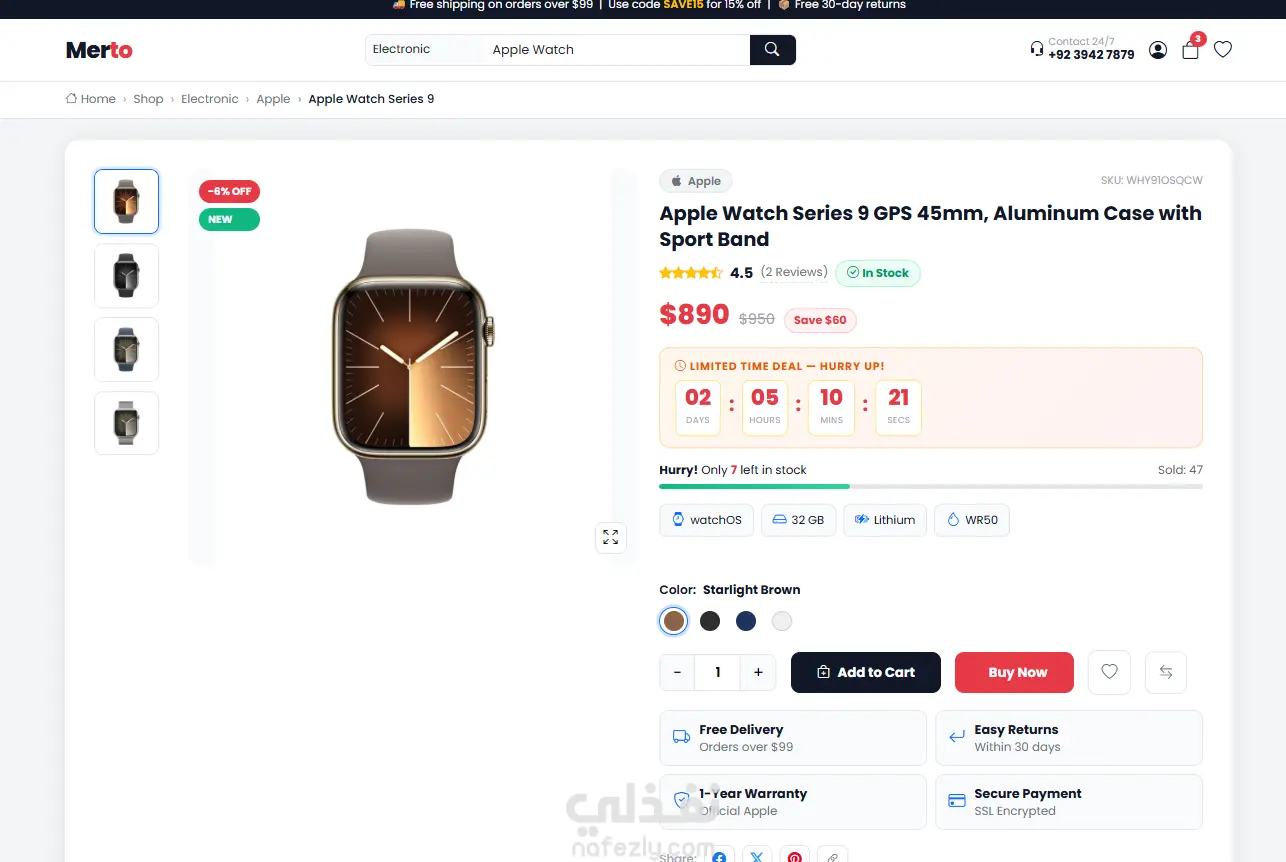Open the Electronic category dropdown in search
The width and height of the screenshot is (1286, 862).
[420, 50]
